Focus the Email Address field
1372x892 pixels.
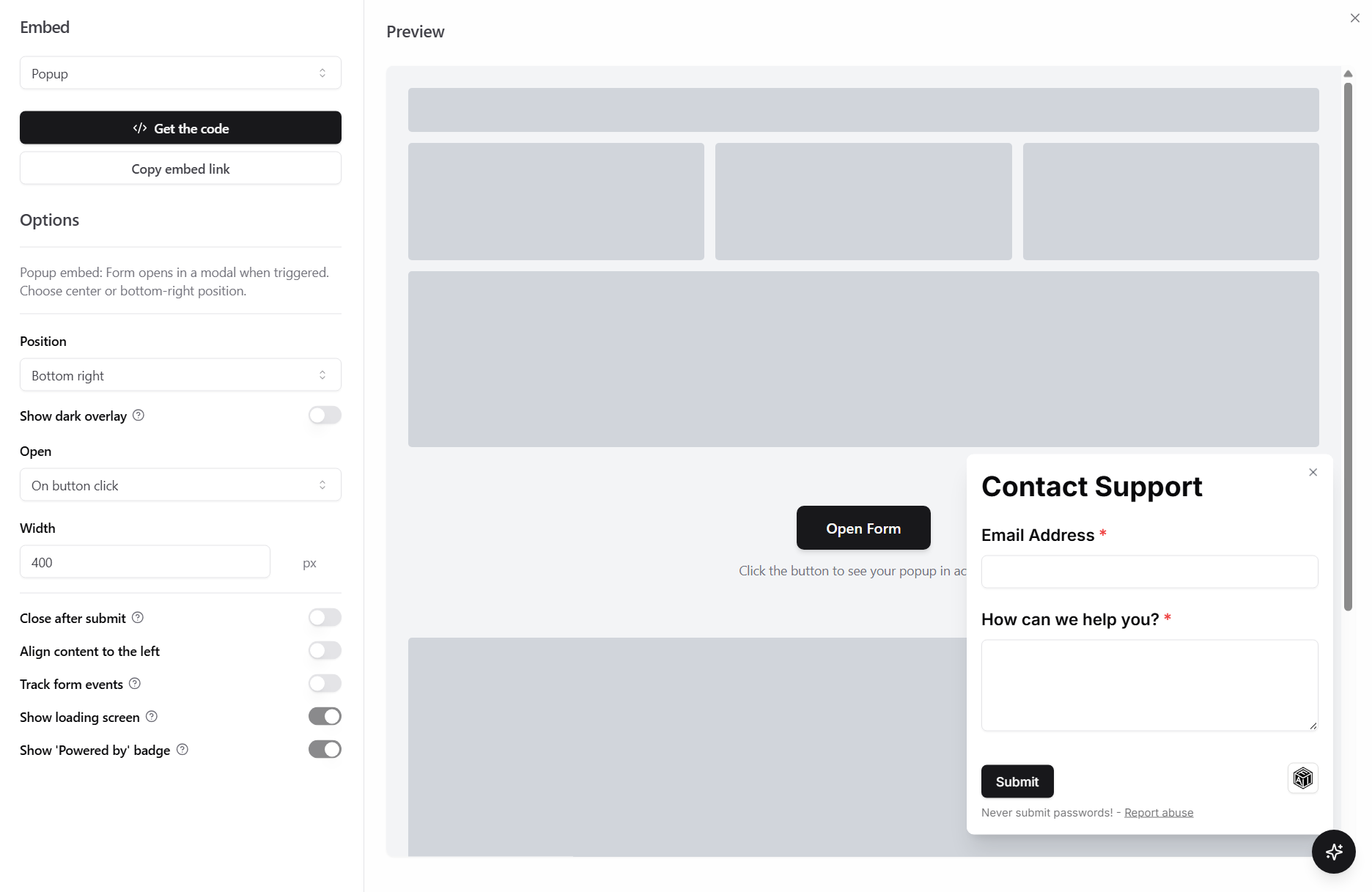point(1149,572)
